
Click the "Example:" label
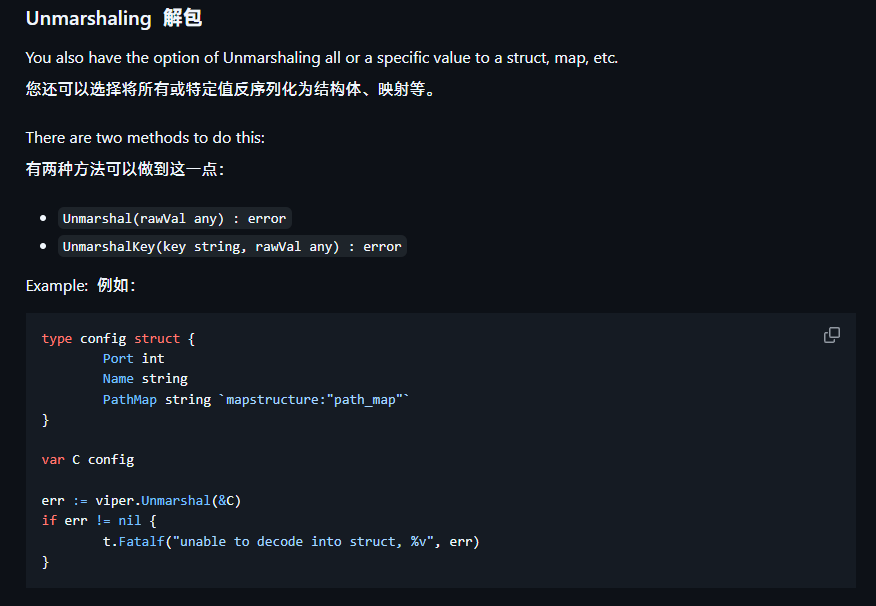[57, 286]
